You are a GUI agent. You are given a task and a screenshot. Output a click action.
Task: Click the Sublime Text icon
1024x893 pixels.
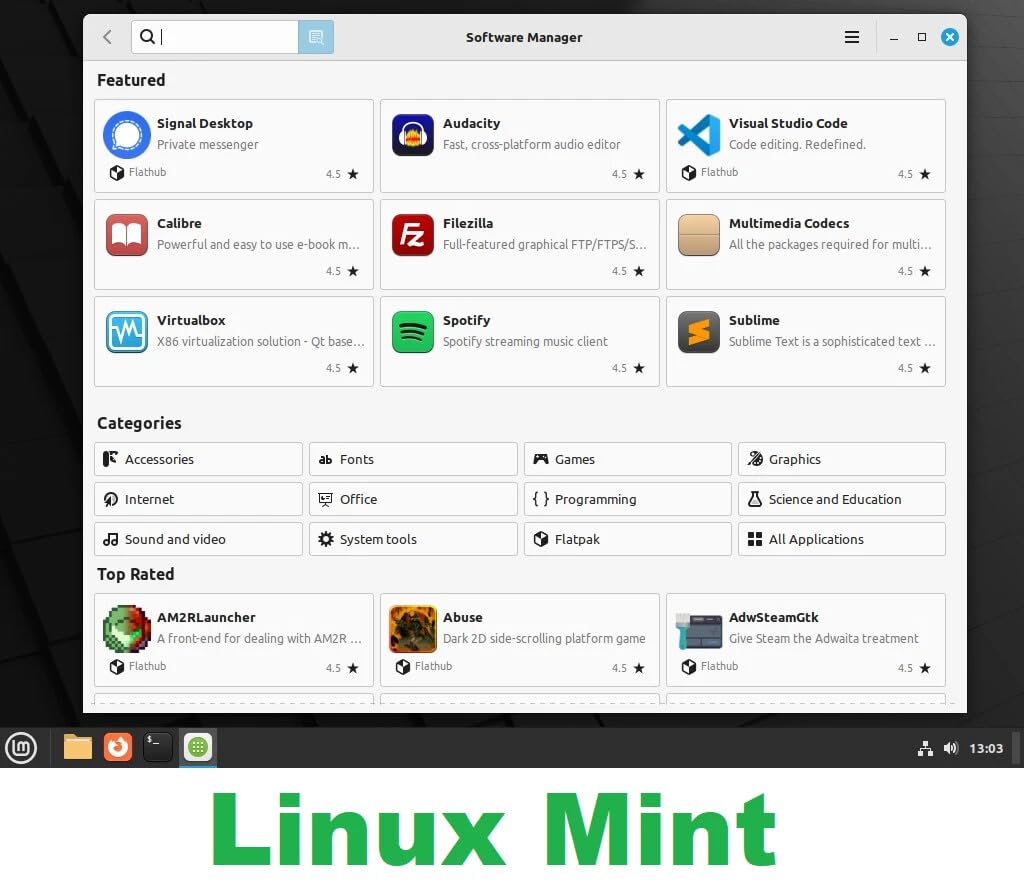coord(699,332)
